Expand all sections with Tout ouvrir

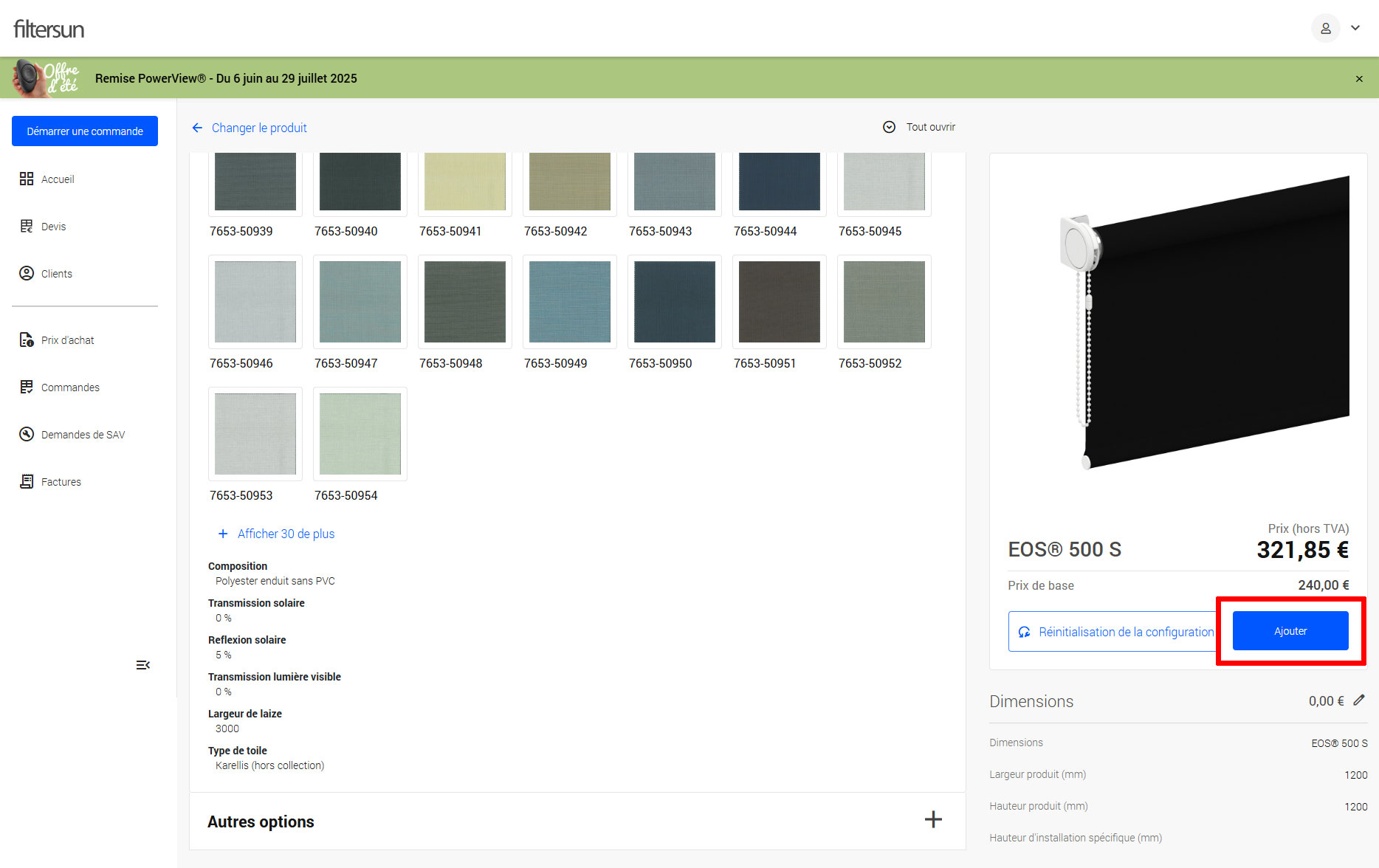point(919,127)
